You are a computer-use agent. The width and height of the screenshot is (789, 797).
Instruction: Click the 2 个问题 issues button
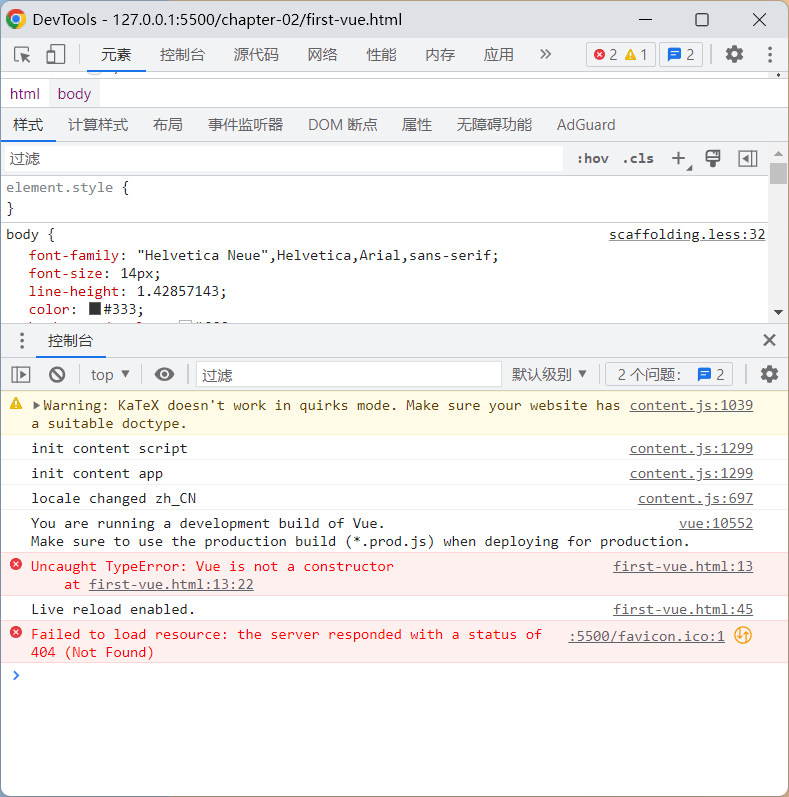(669, 375)
